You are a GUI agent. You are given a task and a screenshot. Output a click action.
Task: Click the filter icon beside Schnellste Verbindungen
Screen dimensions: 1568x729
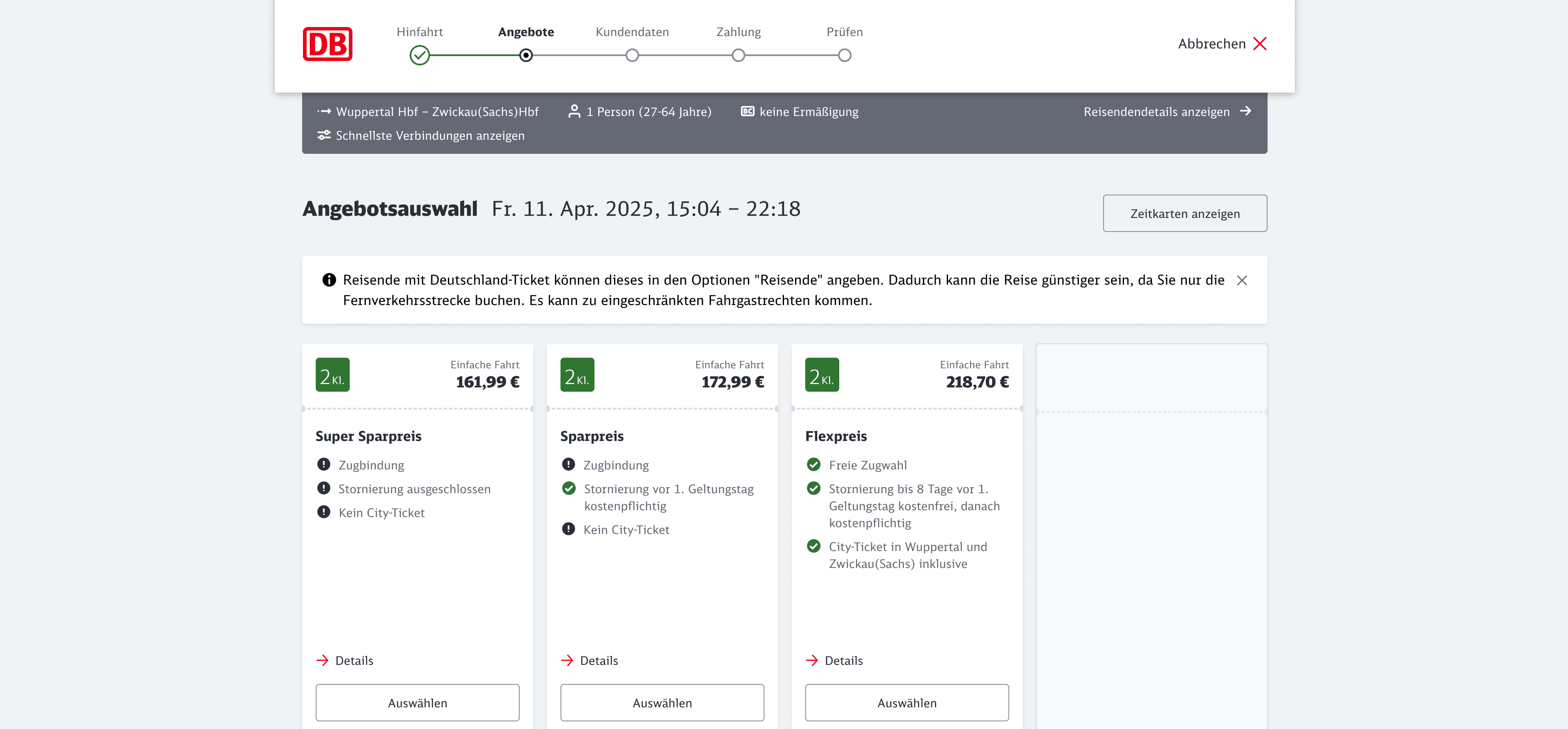pos(324,135)
